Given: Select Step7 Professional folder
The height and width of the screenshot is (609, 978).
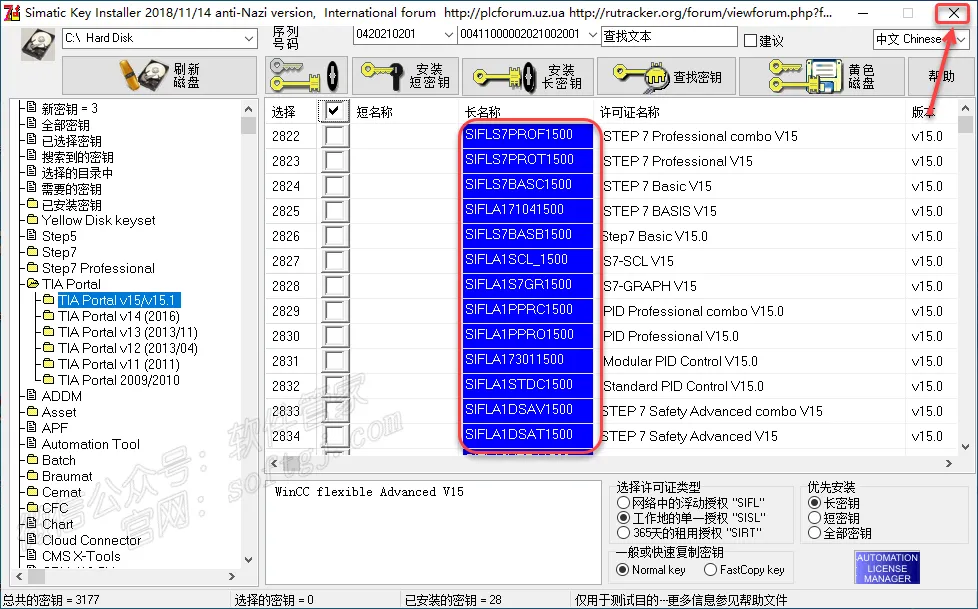Looking at the screenshot, I should tap(98, 268).
